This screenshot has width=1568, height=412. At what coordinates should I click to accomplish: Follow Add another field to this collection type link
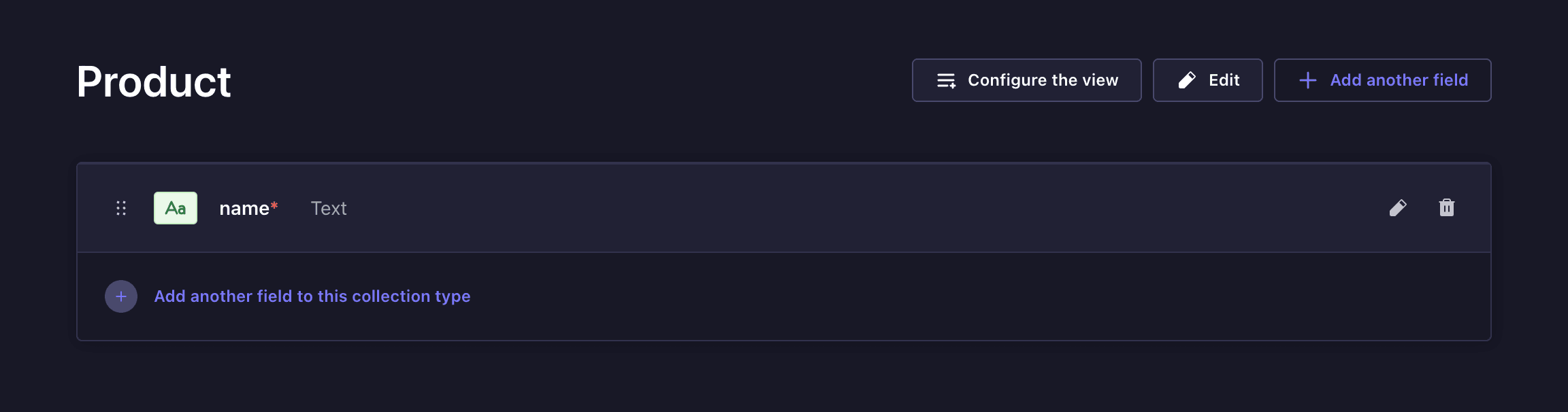point(312,296)
